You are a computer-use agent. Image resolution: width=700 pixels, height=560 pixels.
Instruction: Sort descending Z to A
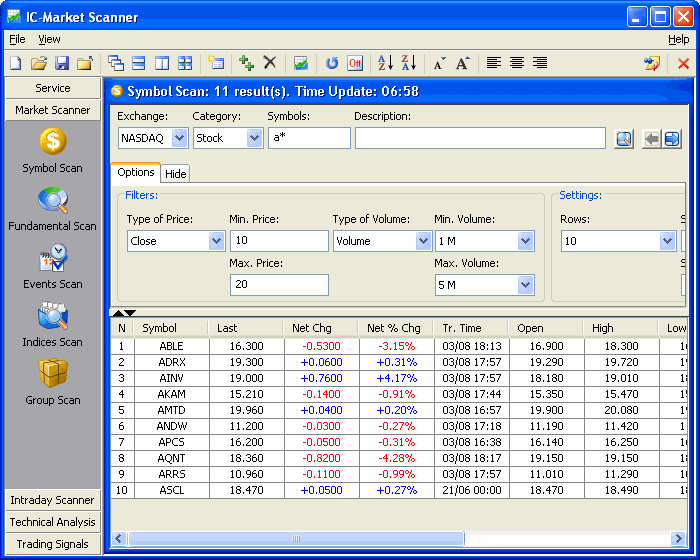click(x=409, y=63)
